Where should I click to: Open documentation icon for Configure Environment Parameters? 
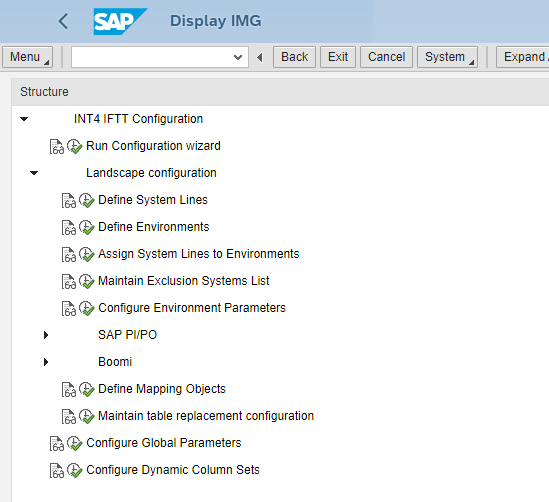(69, 308)
